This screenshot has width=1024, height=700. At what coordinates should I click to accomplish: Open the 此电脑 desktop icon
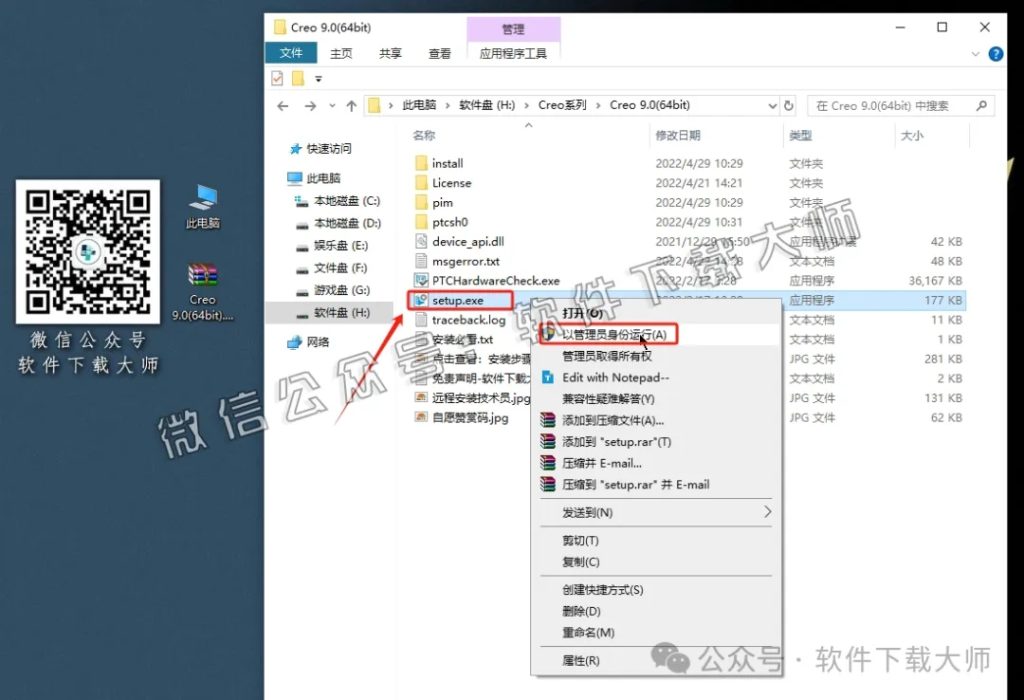(x=203, y=206)
